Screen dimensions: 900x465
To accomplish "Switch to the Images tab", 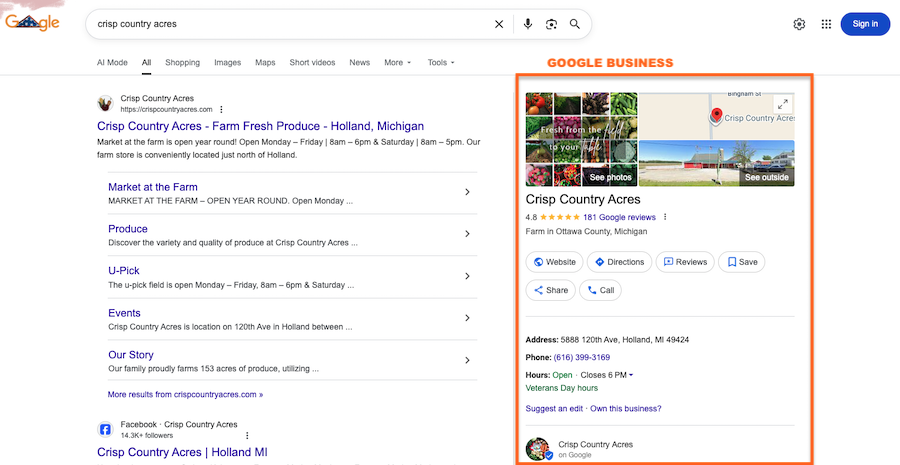I will click(x=227, y=63).
